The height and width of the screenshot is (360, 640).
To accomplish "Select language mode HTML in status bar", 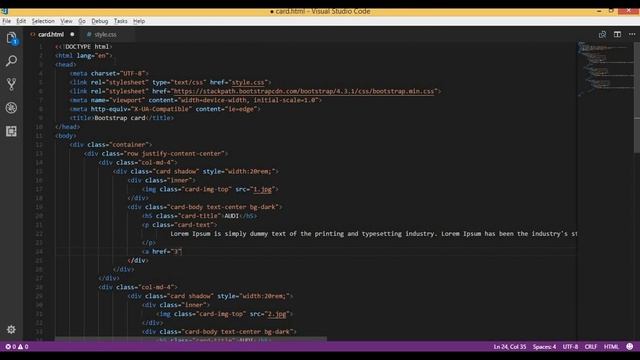I will tap(611, 347).
